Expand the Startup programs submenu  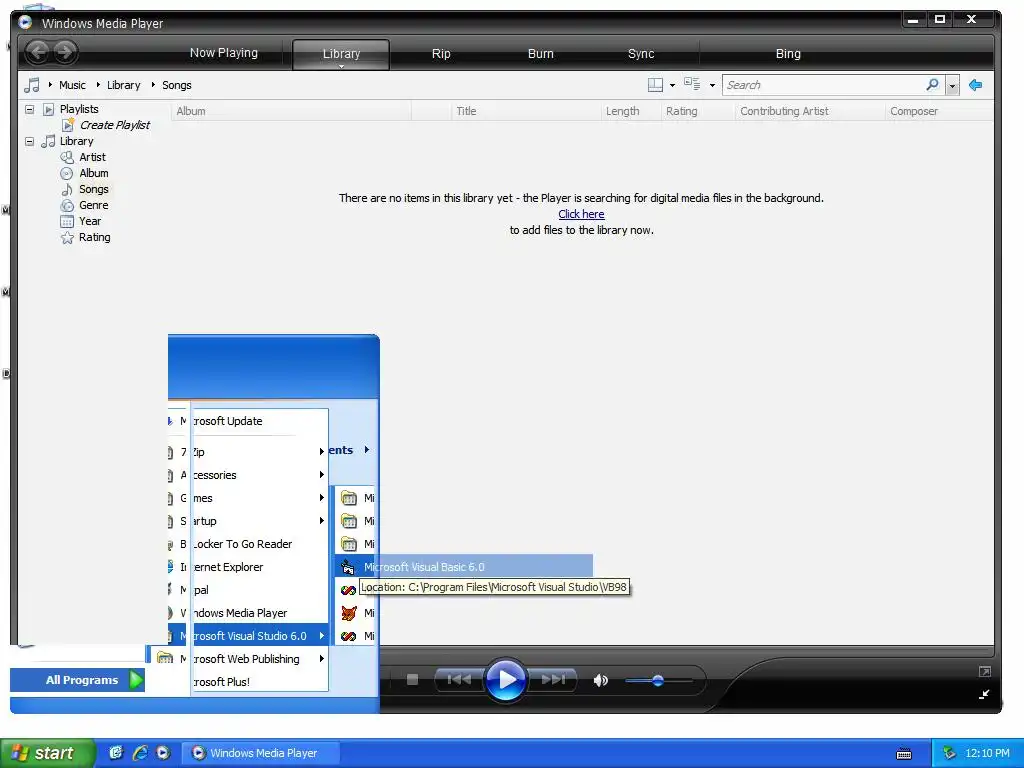click(x=248, y=520)
